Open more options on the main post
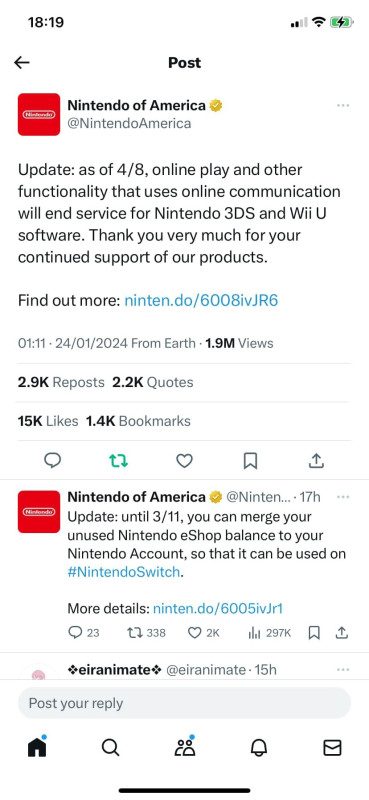369x800 pixels. coord(343,106)
